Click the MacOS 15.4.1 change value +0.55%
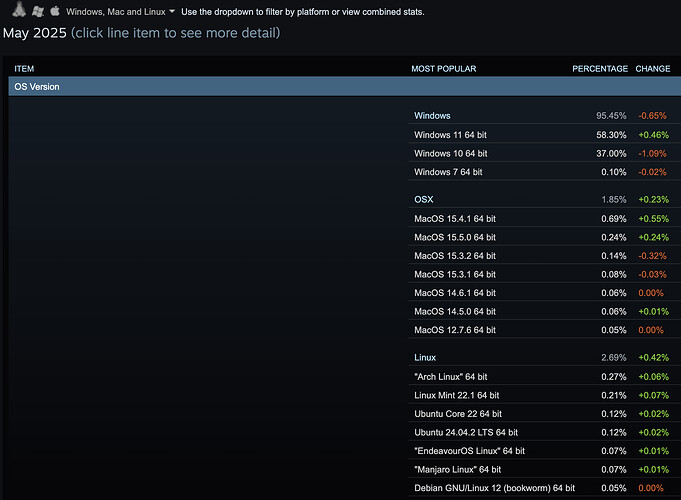 pos(654,219)
